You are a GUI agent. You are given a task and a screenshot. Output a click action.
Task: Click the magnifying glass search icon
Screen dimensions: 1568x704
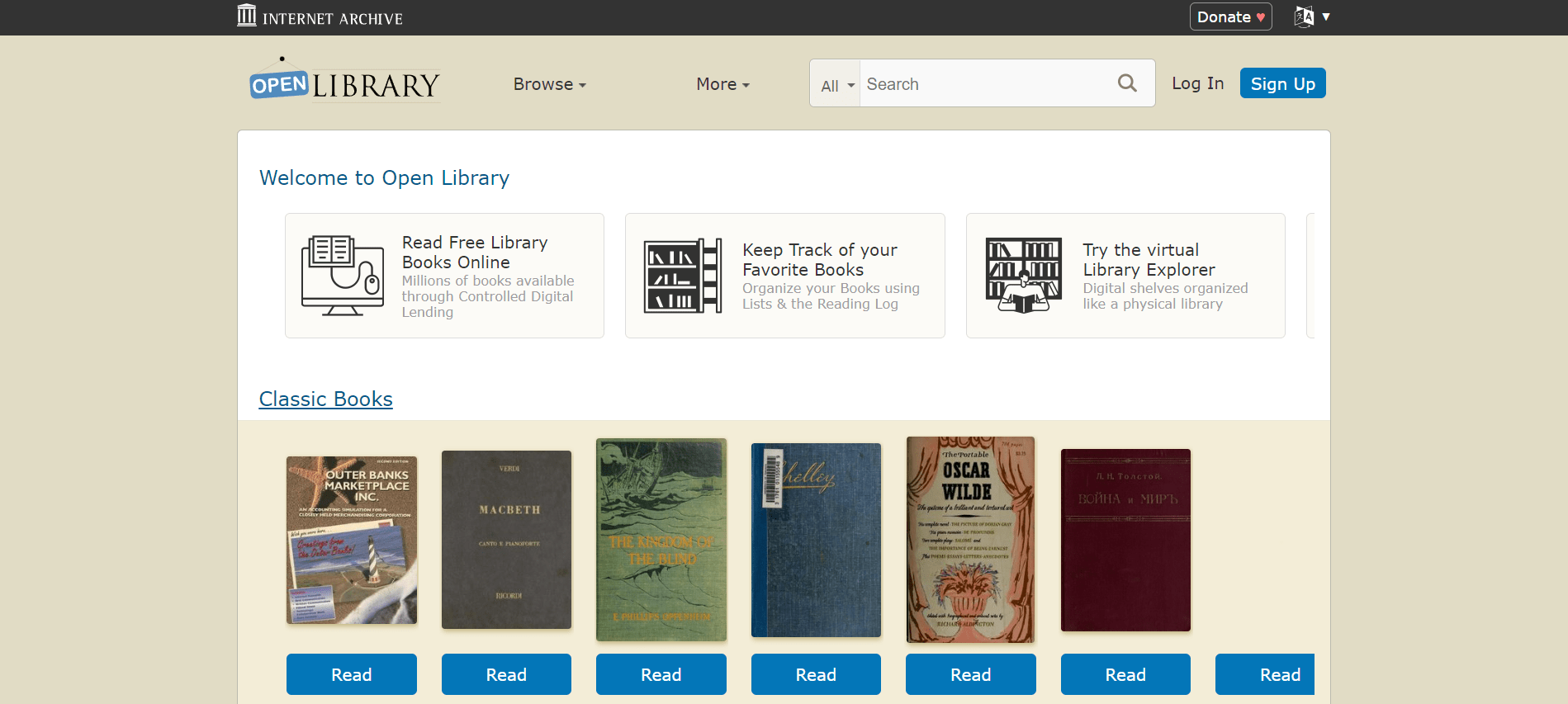pyautogui.click(x=1127, y=83)
